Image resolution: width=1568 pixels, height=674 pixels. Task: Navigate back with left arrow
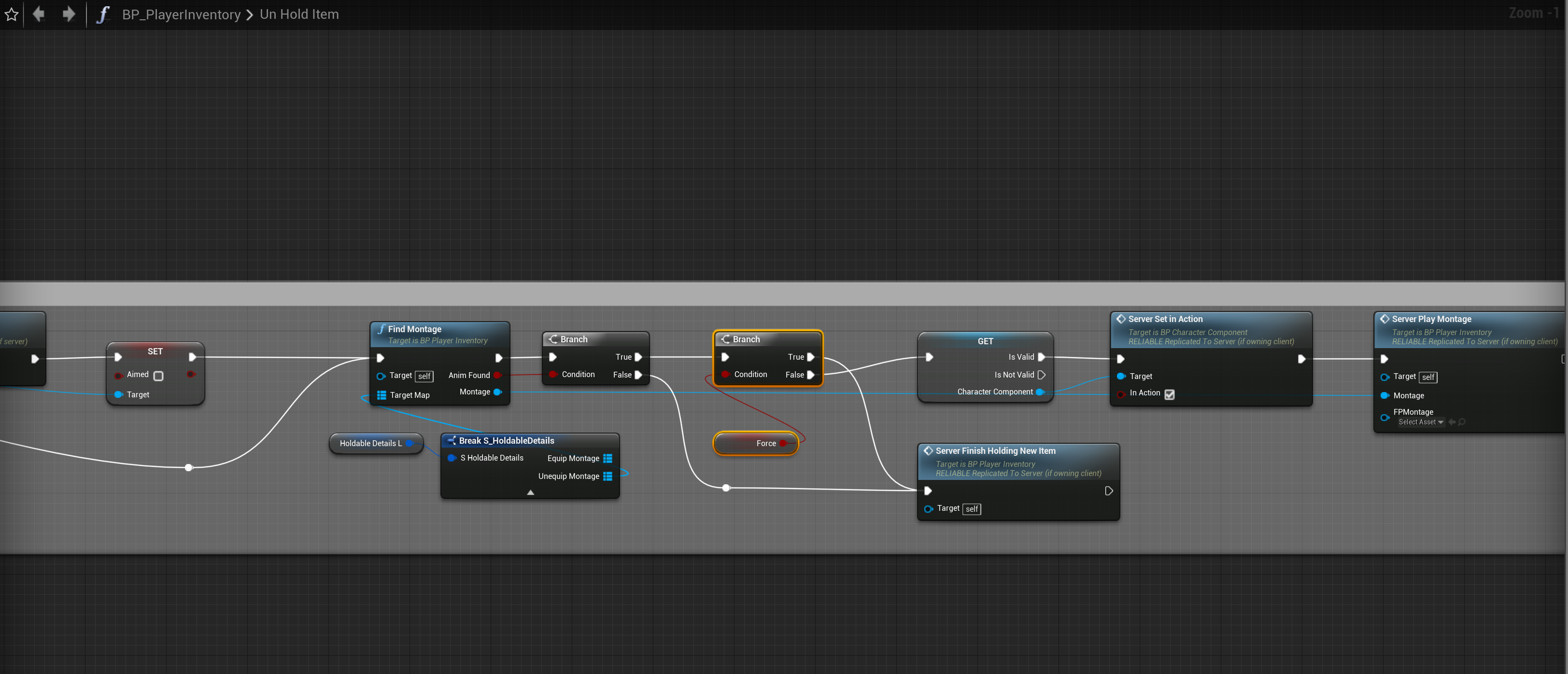[x=39, y=14]
